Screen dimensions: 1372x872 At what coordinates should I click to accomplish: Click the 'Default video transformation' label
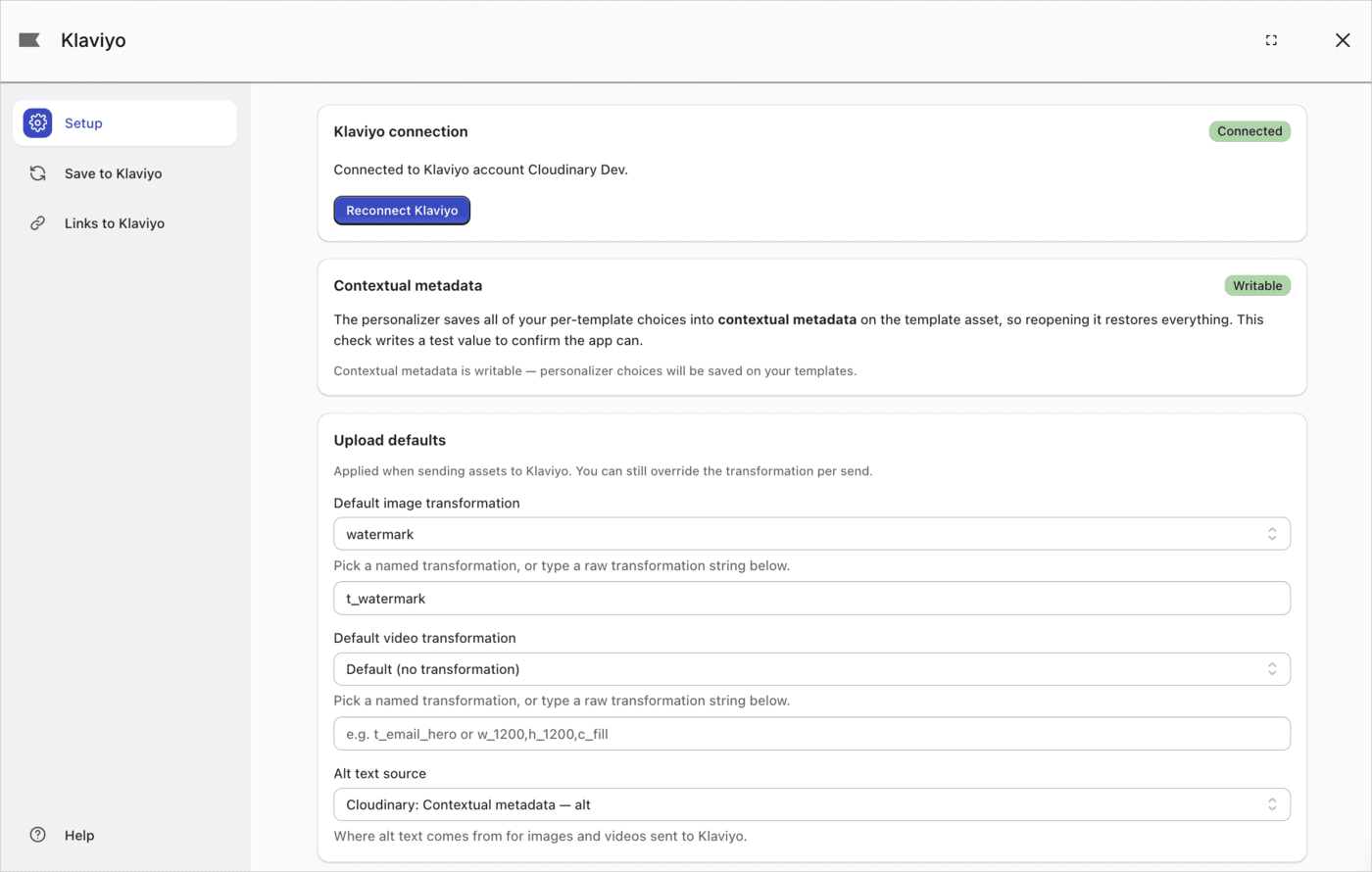point(424,638)
